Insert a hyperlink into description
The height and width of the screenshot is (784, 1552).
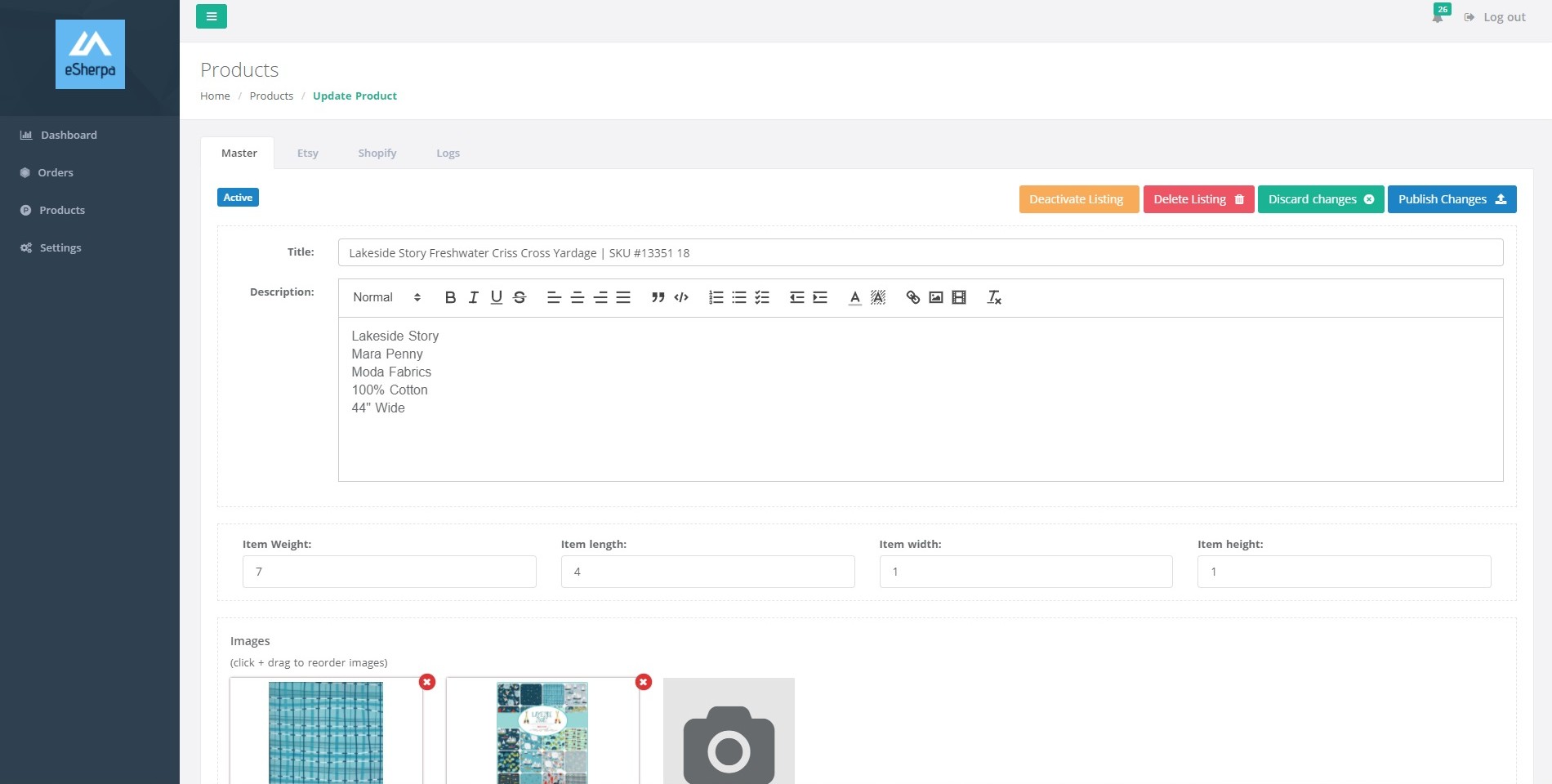(913, 297)
